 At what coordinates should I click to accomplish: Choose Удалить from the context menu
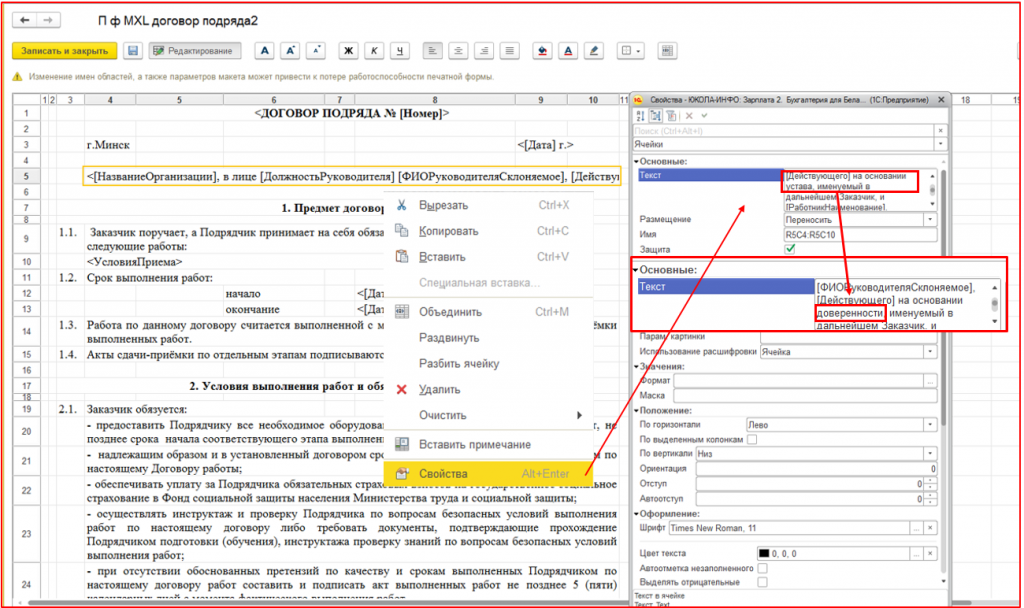click(x=488, y=389)
